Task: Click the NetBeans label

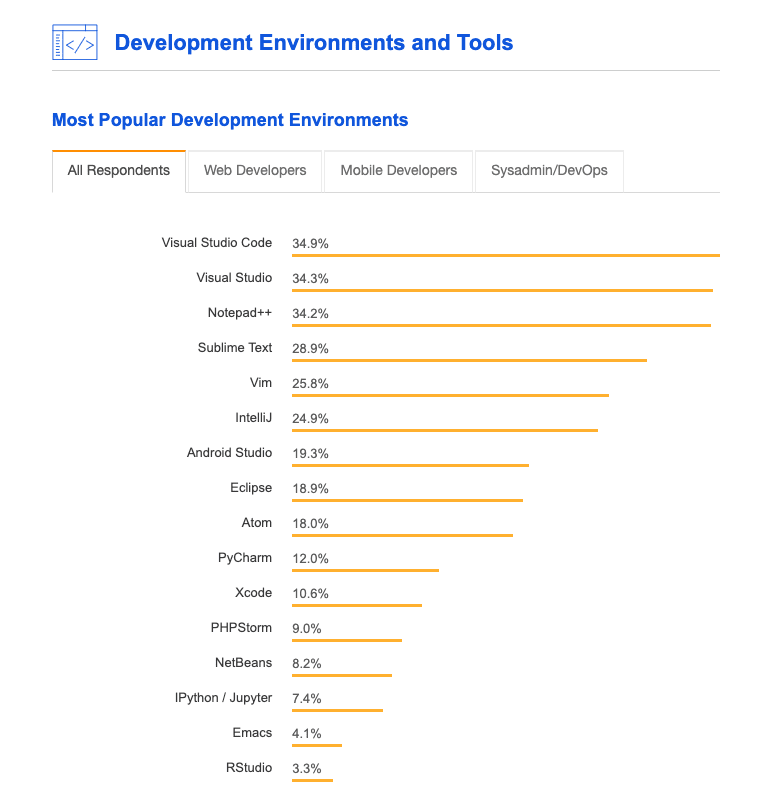Action: click(243, 662)
